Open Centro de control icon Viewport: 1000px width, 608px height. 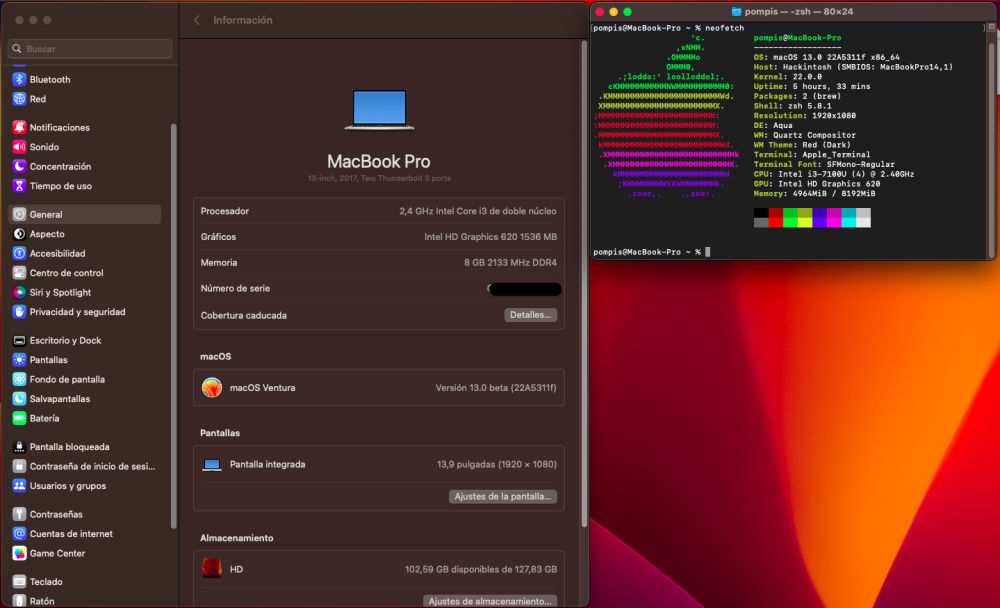[19, 272]
